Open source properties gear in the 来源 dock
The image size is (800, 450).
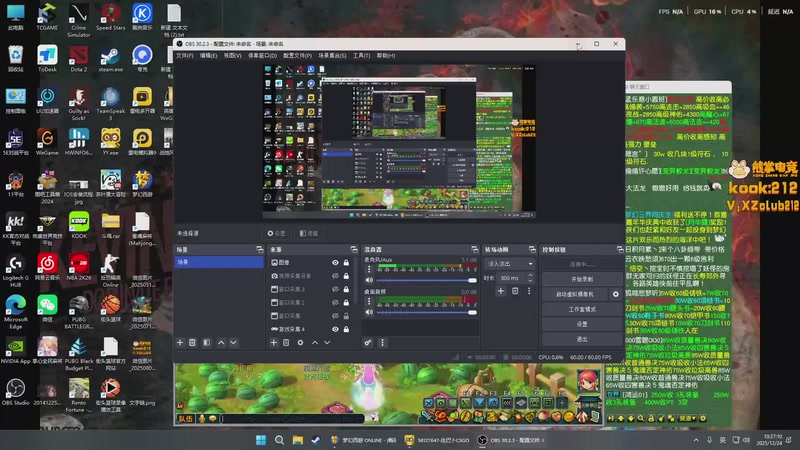301,342
